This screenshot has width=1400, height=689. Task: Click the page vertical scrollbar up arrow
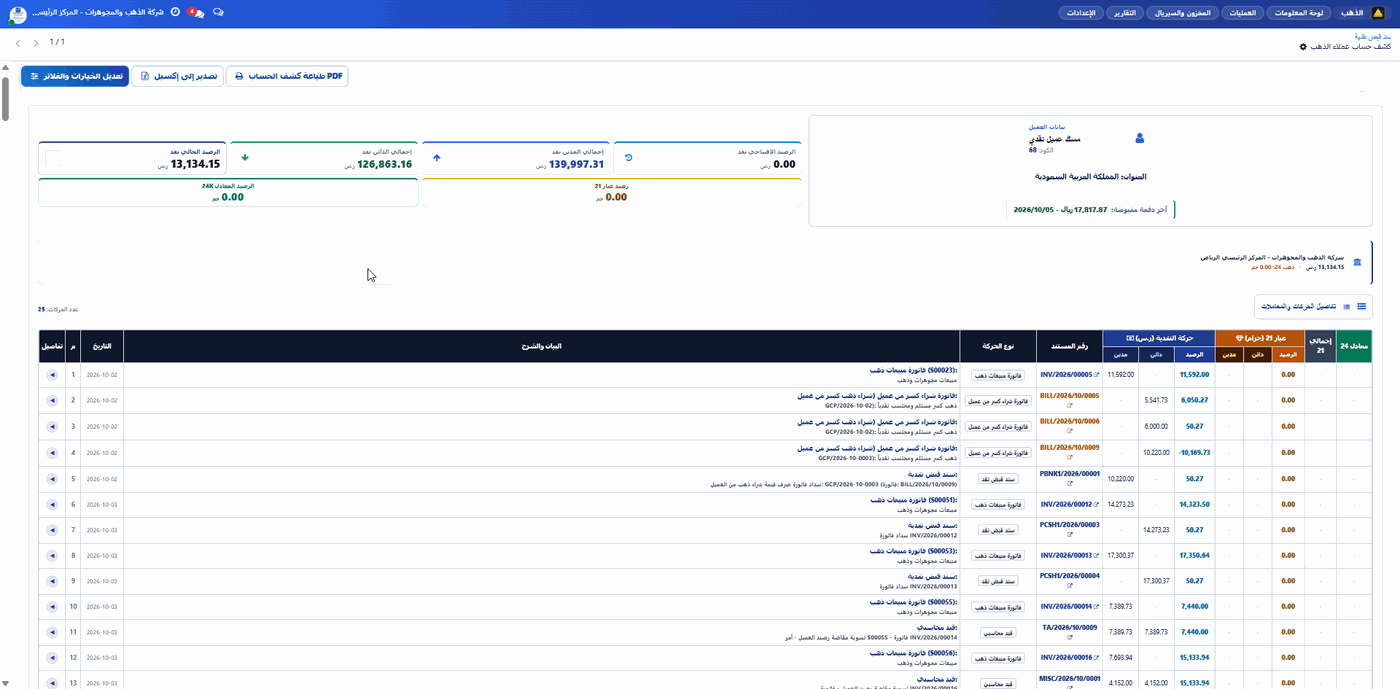5,68
